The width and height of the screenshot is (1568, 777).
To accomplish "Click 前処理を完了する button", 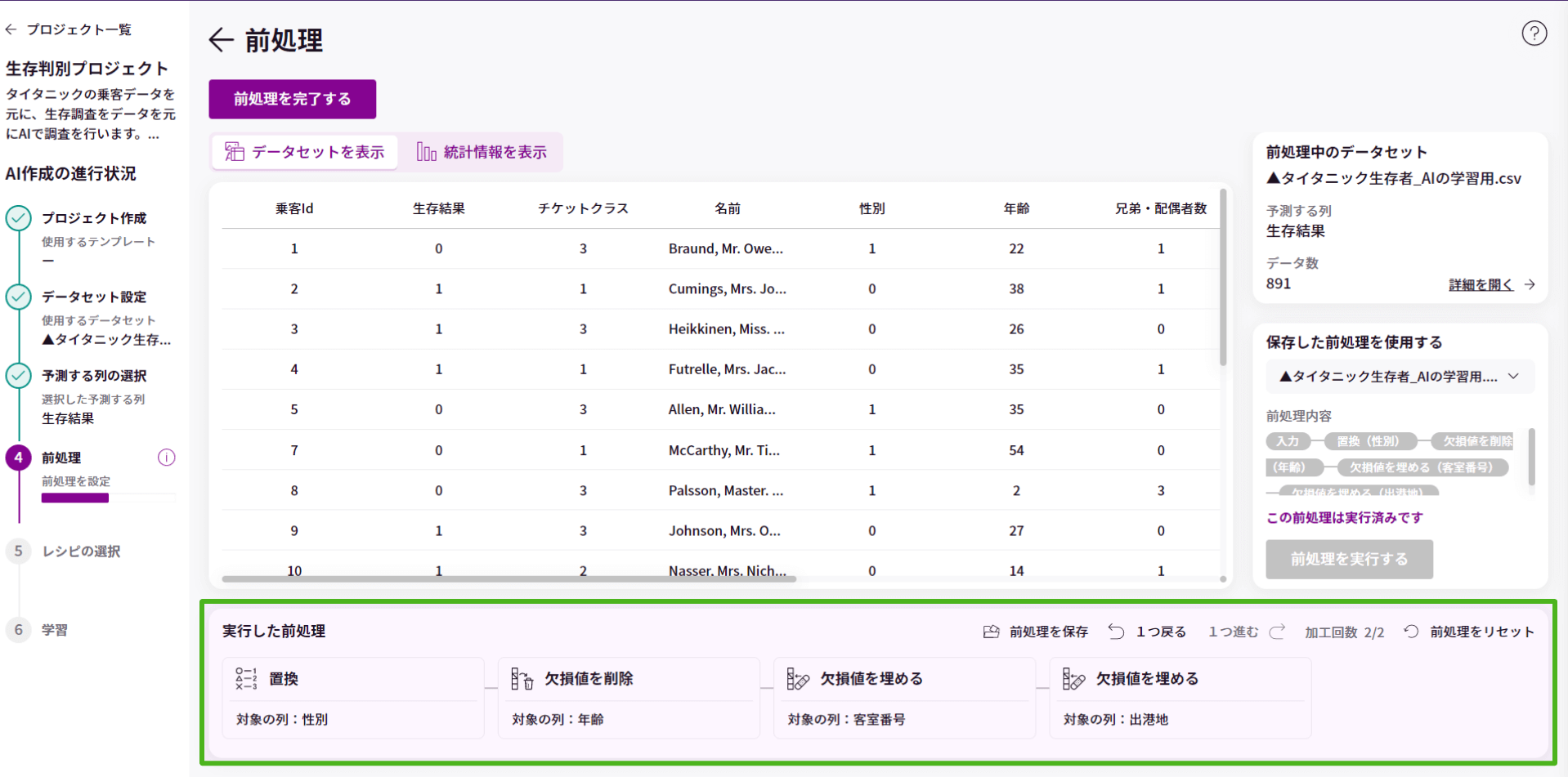I will (292, 99).
